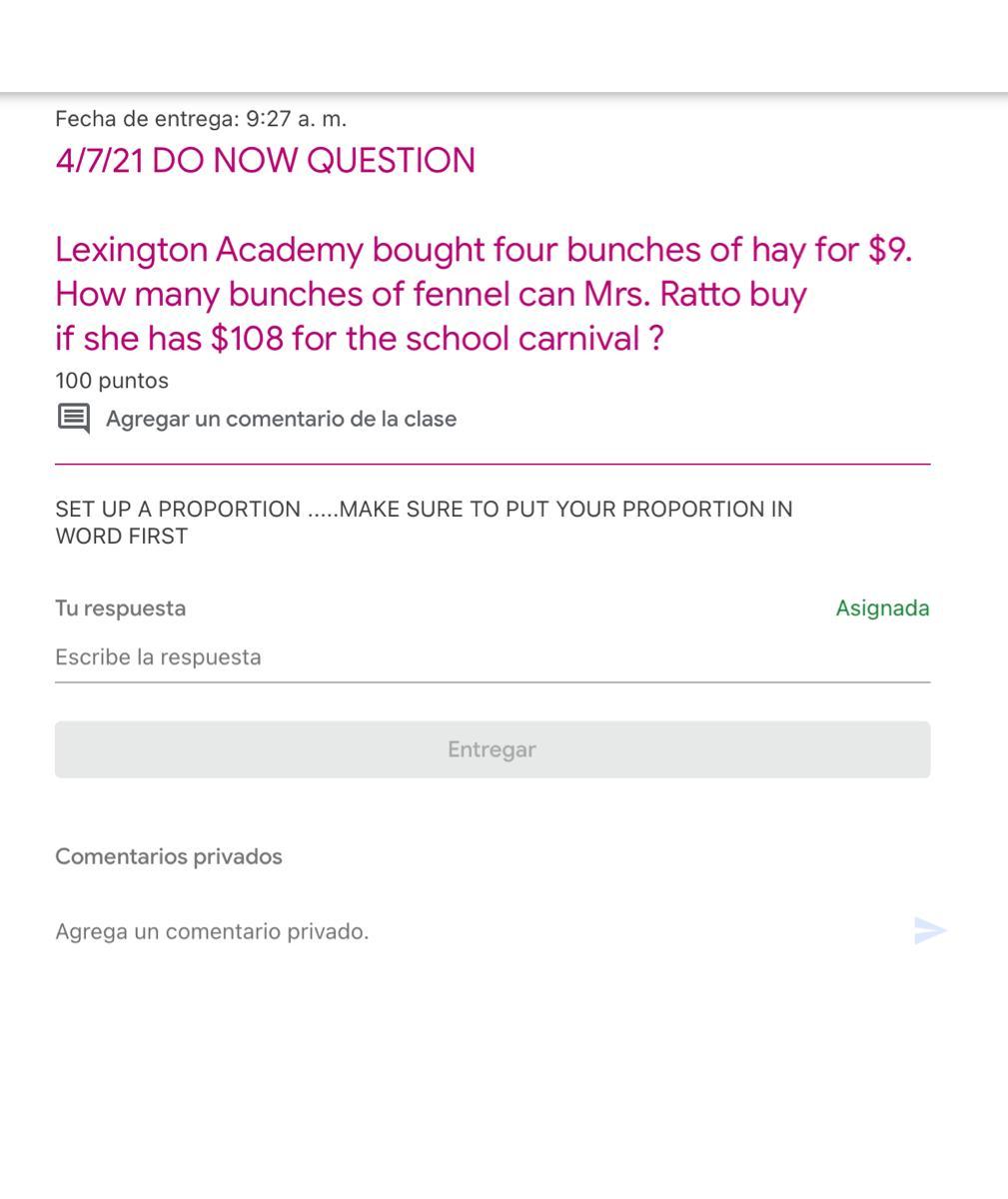Click the purple divider line under class comment
Screen dimensions: 1008x1199
tap(493, 464)
